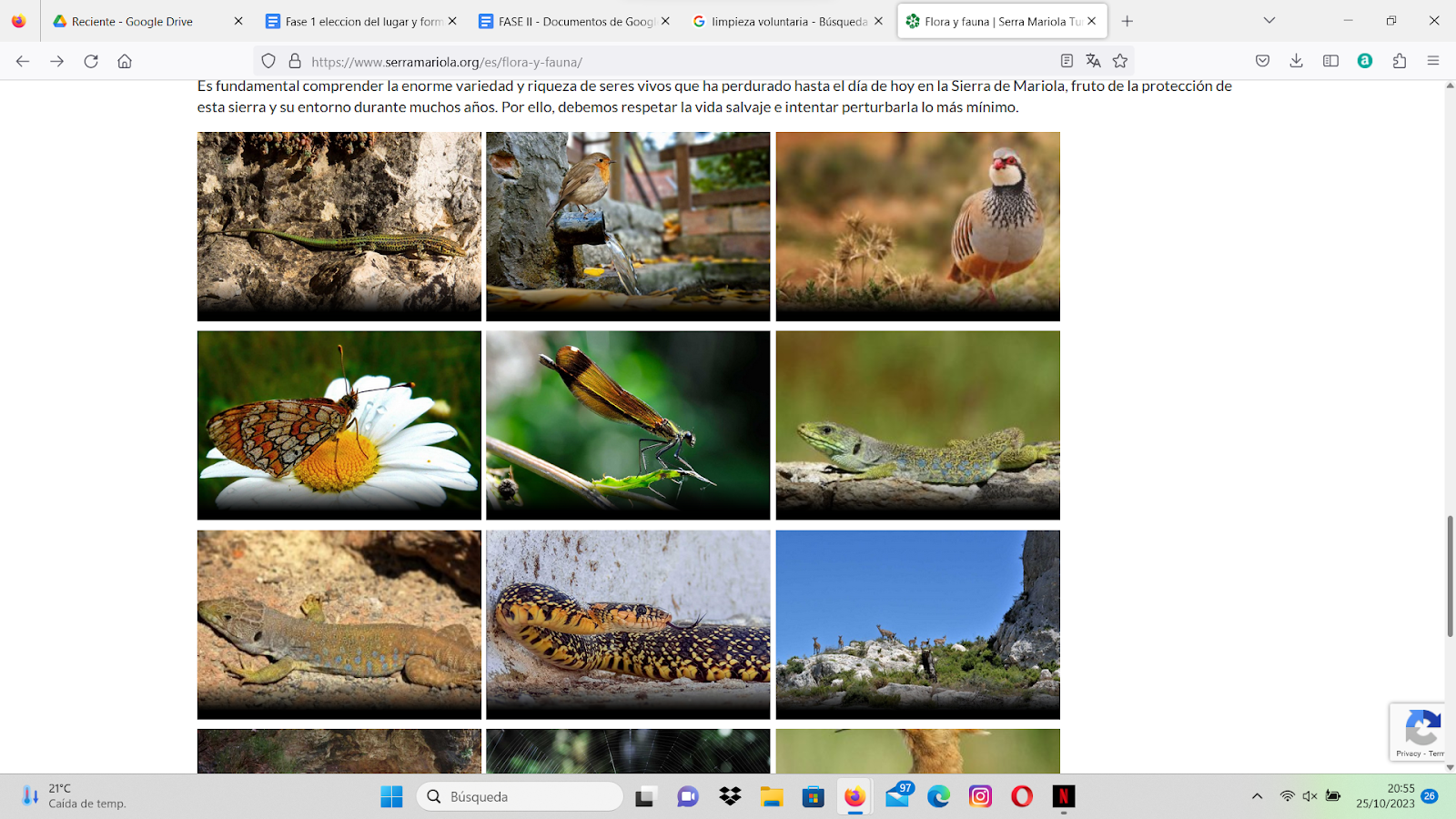This screenshot has height=819, width=1456.
Task: Show the Firefox sidebar
Action: coord(1330,61)
